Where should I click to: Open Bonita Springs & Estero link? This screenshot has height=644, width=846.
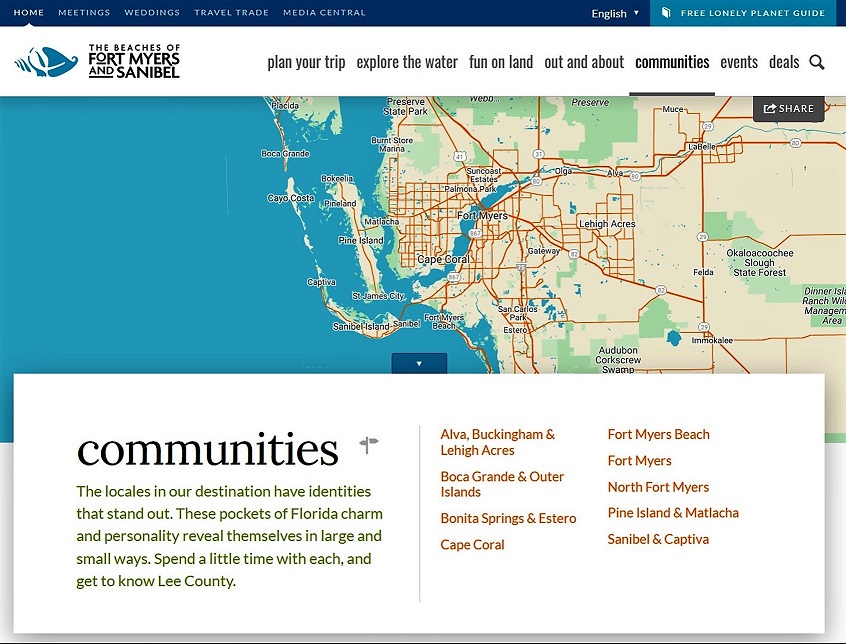pyautogui.click(x=508, y=518)
